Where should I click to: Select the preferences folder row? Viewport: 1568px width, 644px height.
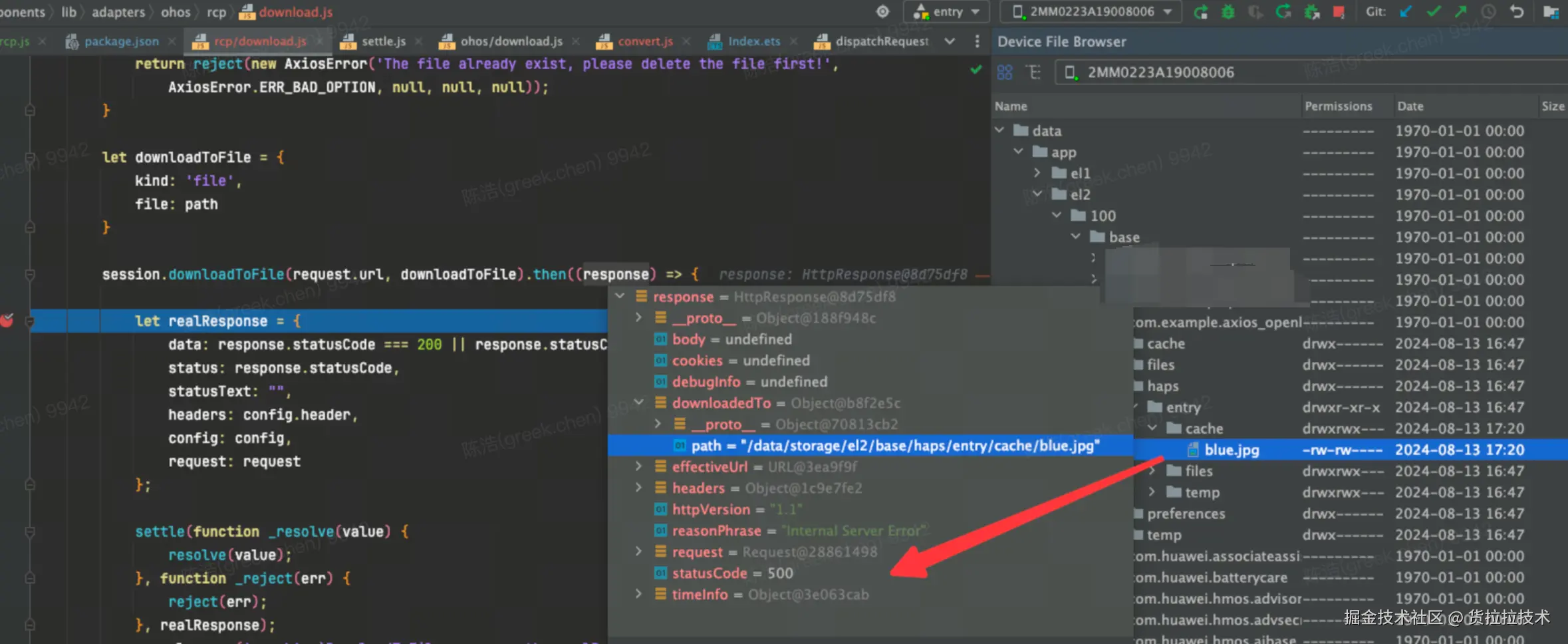(x=1350, y=514)
